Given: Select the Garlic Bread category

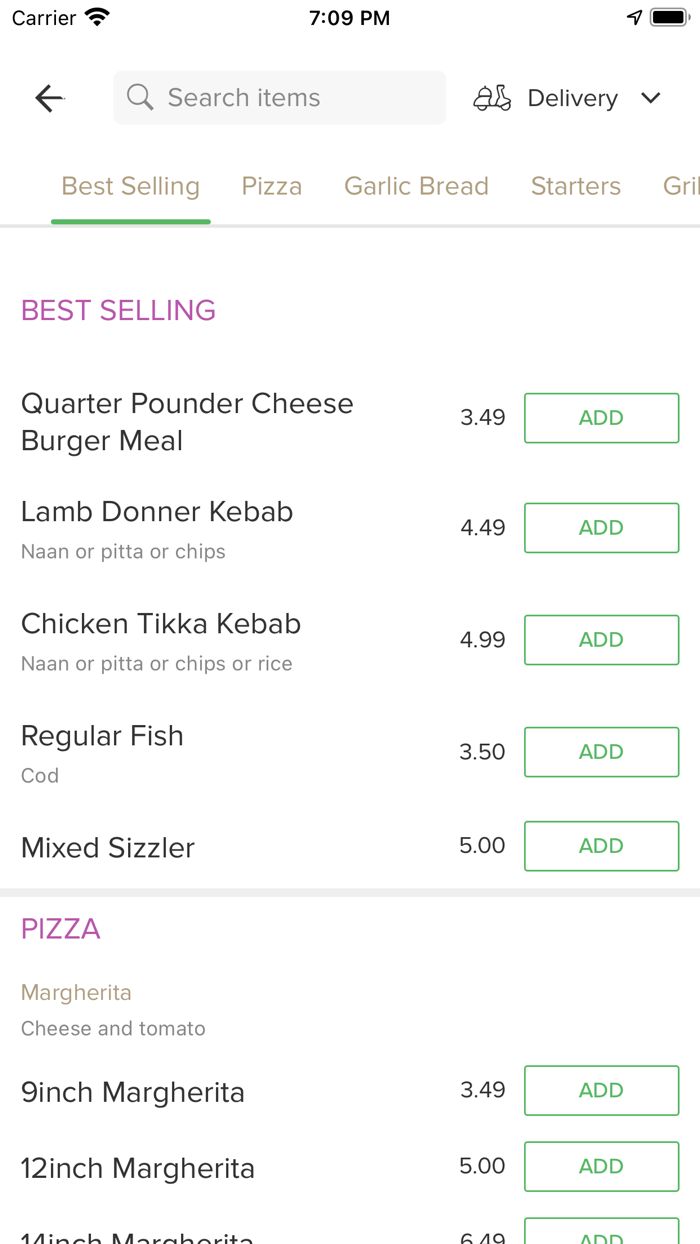Looking at the screenshot, I should 416,185.
